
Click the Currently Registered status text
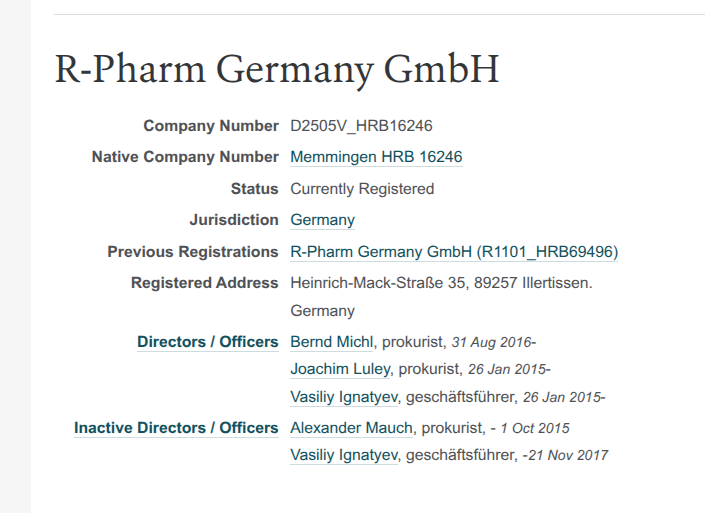click(x=362, y=189)
